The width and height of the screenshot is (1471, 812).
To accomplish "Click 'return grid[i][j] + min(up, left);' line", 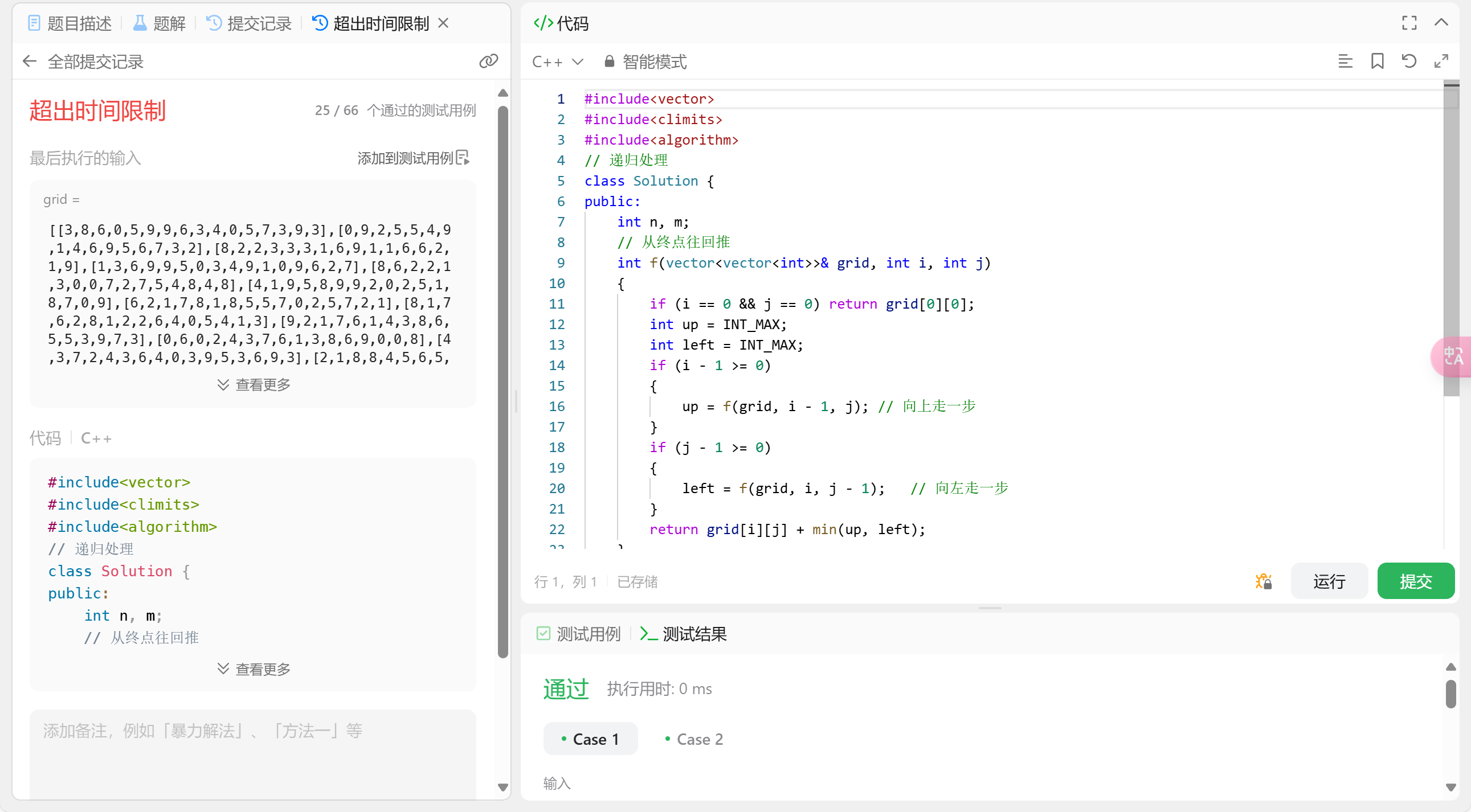I will [787, 529].
